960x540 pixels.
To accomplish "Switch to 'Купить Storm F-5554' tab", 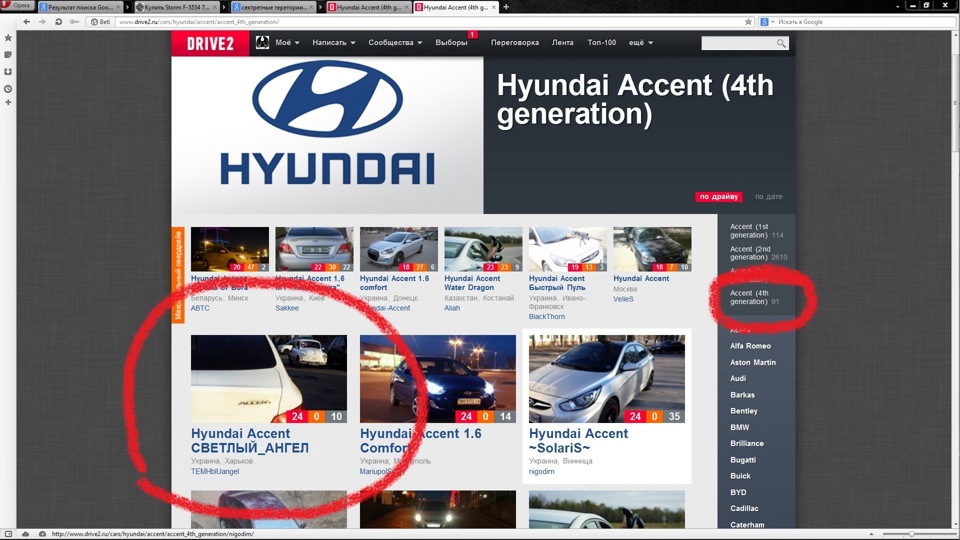I will click(x=176, y=7).
